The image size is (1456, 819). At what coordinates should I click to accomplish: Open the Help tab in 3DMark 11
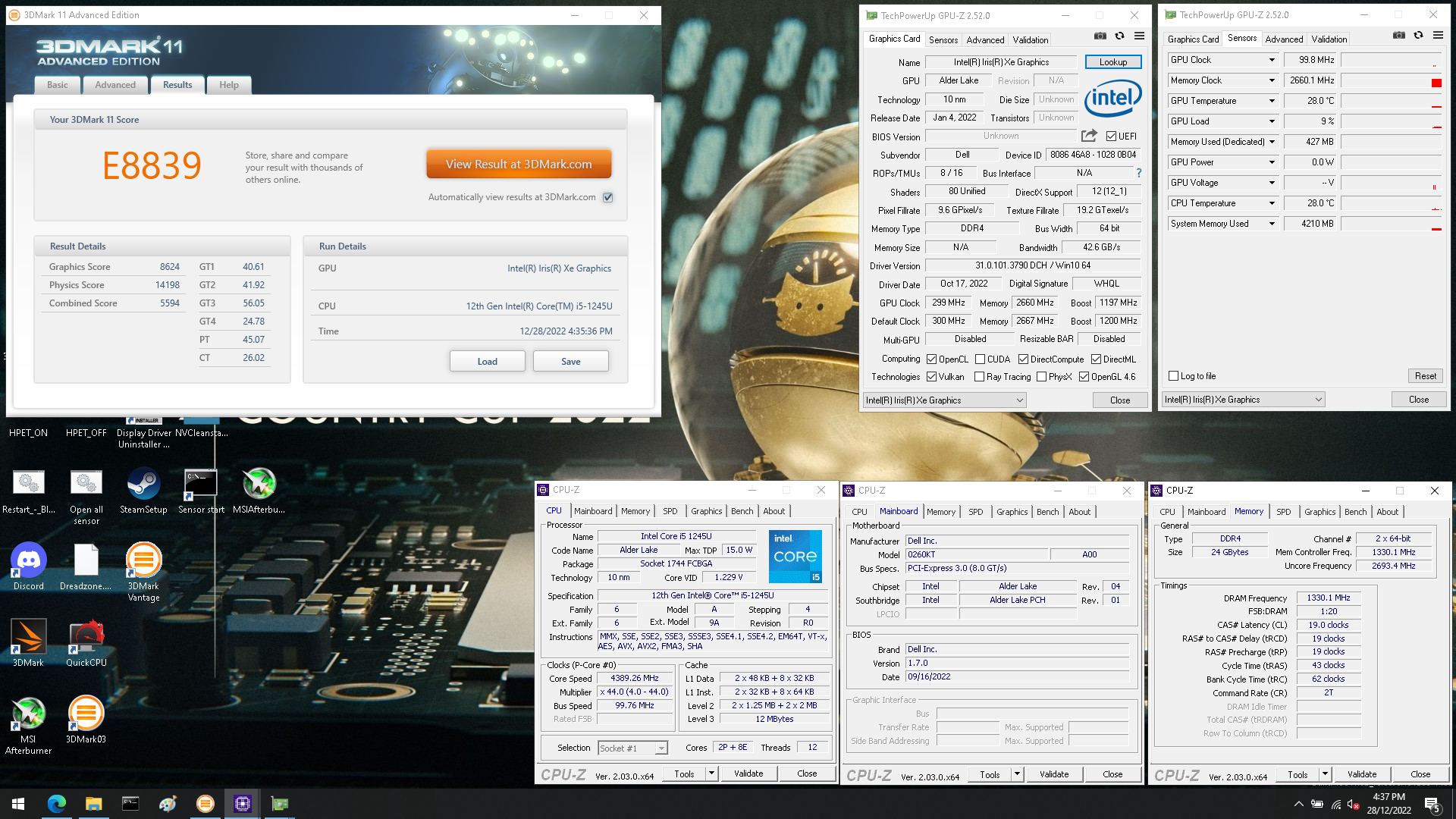(229, 85)
